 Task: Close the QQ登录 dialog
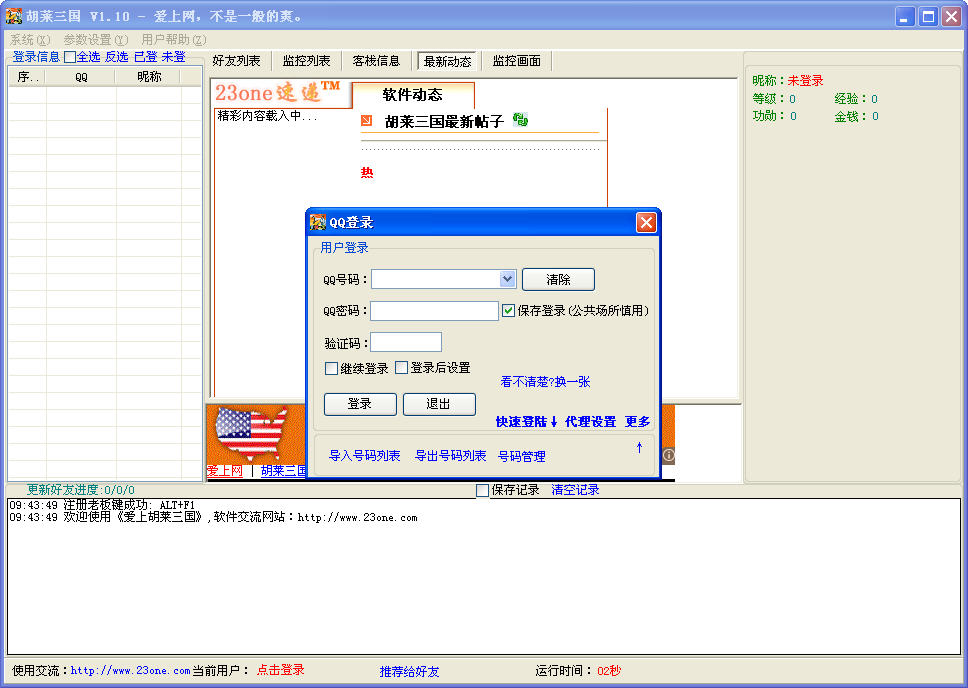click(x=646, y=222)
